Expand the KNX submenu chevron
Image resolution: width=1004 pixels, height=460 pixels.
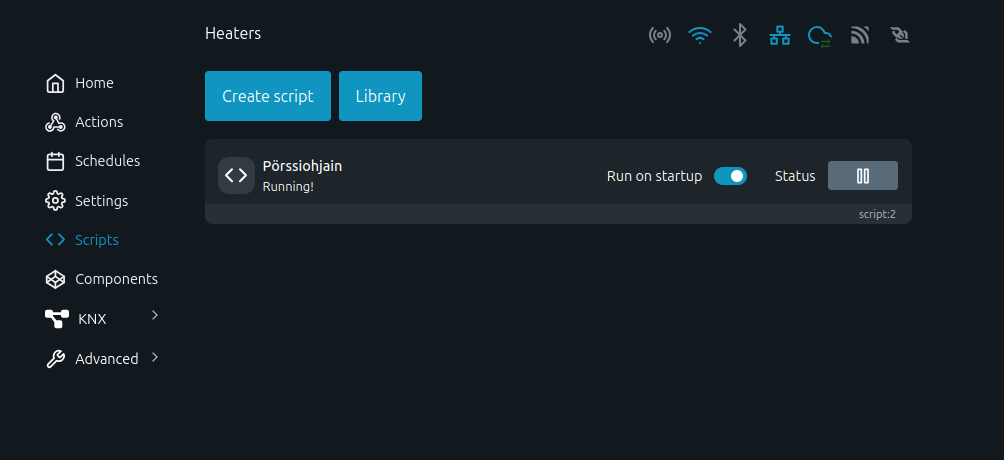click(154, 315)
